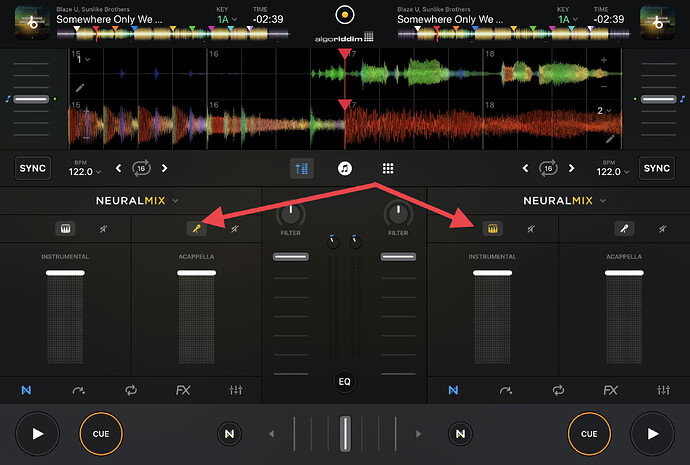
Task: Open deck 1 selector dropdown
Action: (x=83, y=59)
